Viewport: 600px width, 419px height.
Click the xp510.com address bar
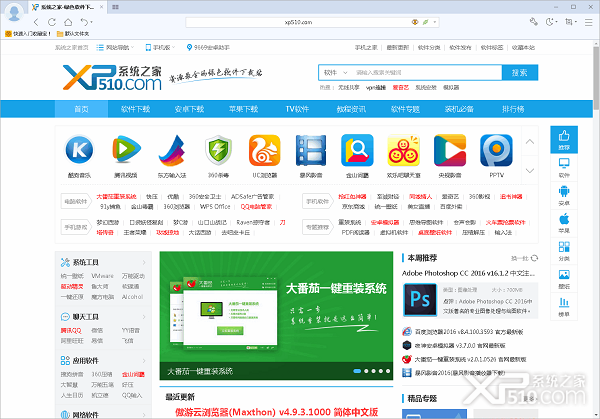[298, 22]
